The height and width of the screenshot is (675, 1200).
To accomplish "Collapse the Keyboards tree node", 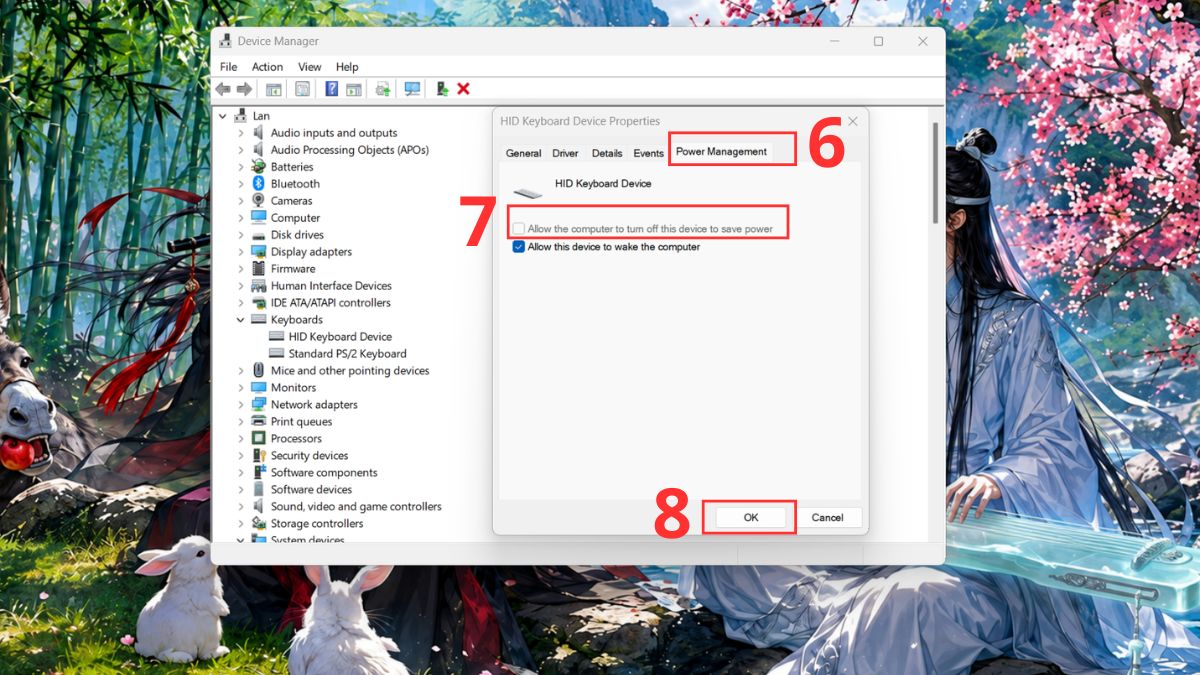I will [x=241, y=320].
